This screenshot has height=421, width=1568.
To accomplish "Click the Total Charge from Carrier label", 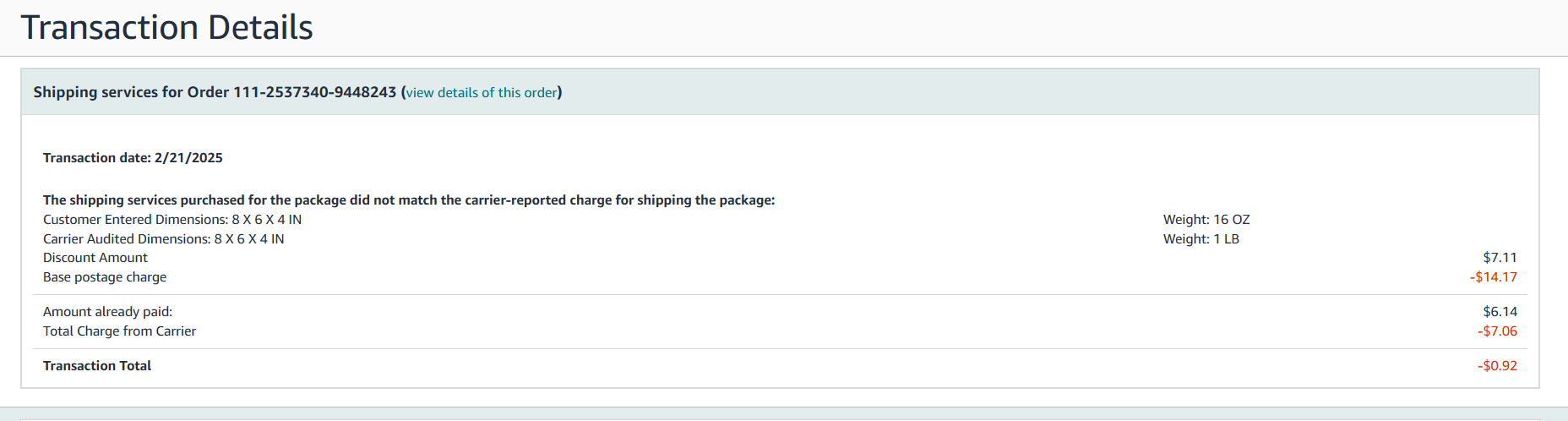I will 119,331.
